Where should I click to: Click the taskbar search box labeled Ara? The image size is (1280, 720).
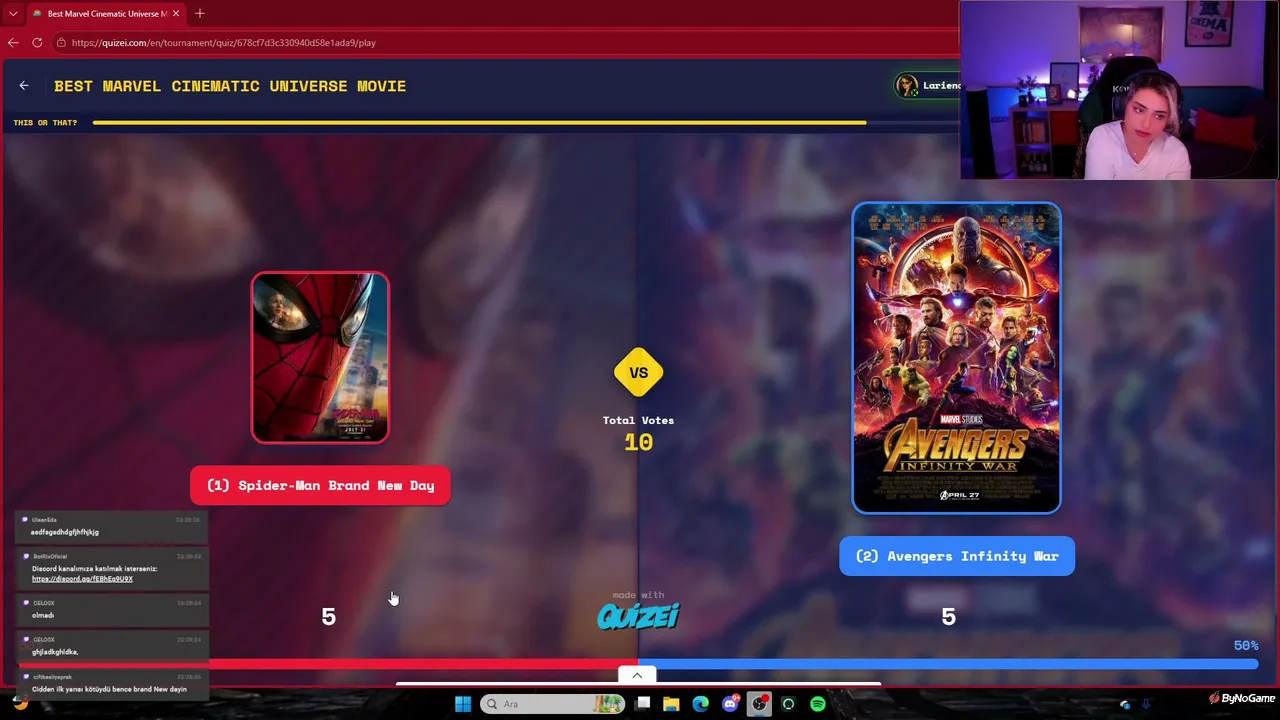click(552, 704)
